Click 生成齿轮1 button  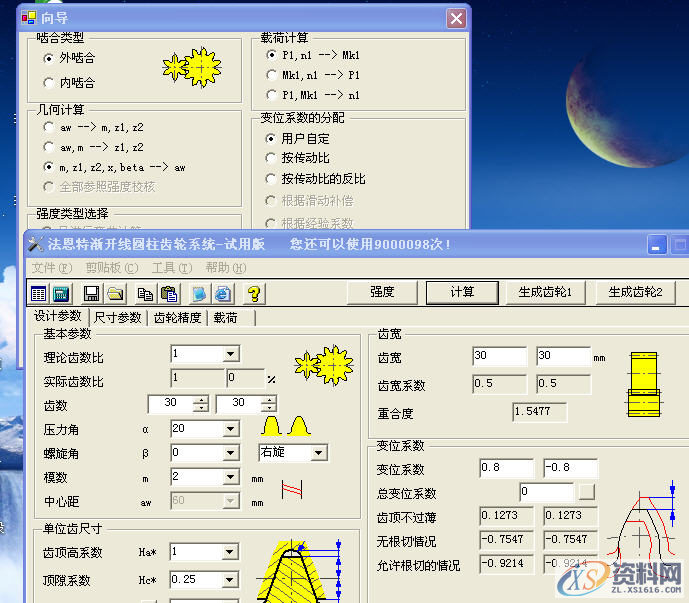pos(545,292)
